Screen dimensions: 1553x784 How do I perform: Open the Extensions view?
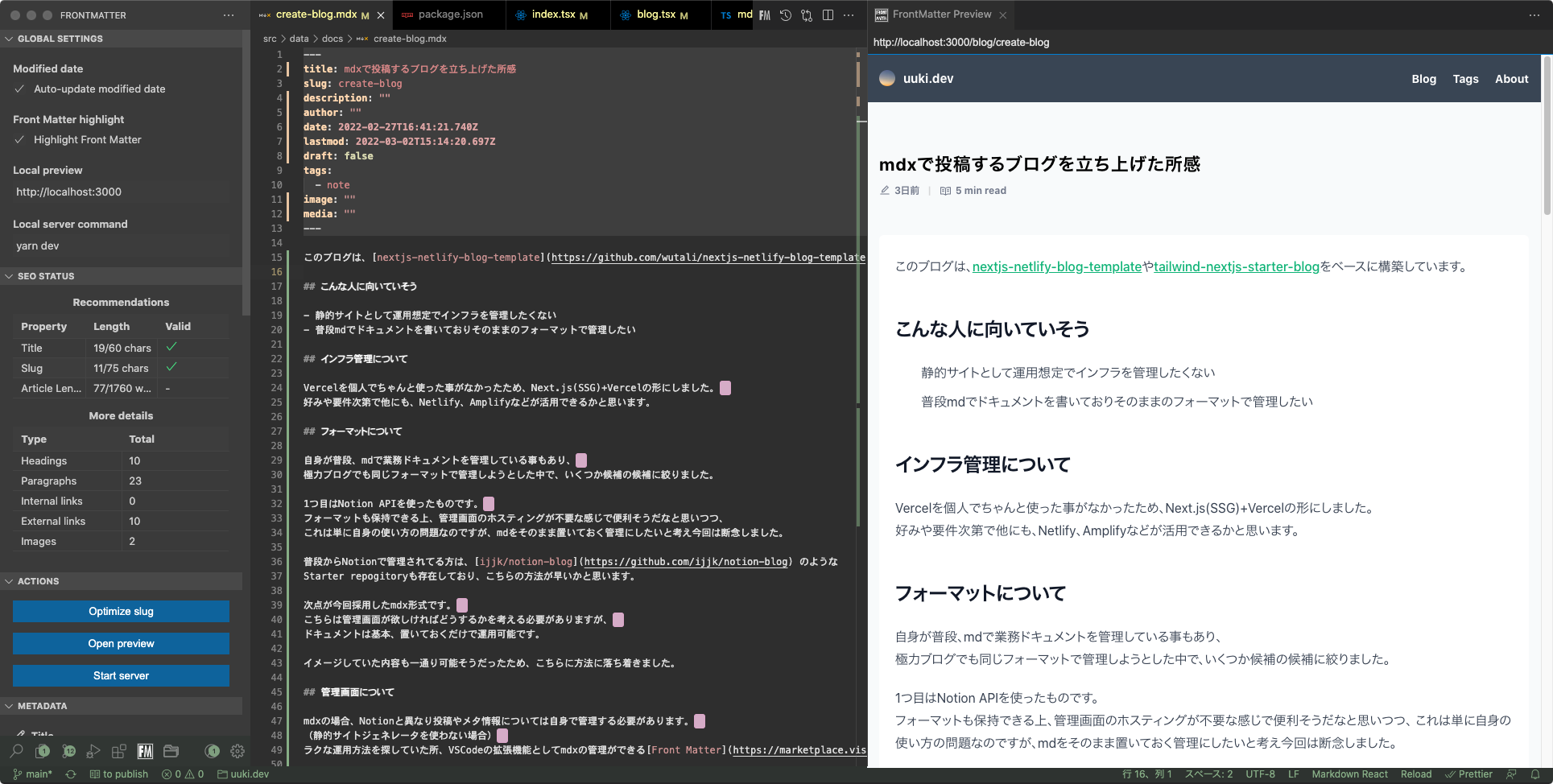[119, 751]
